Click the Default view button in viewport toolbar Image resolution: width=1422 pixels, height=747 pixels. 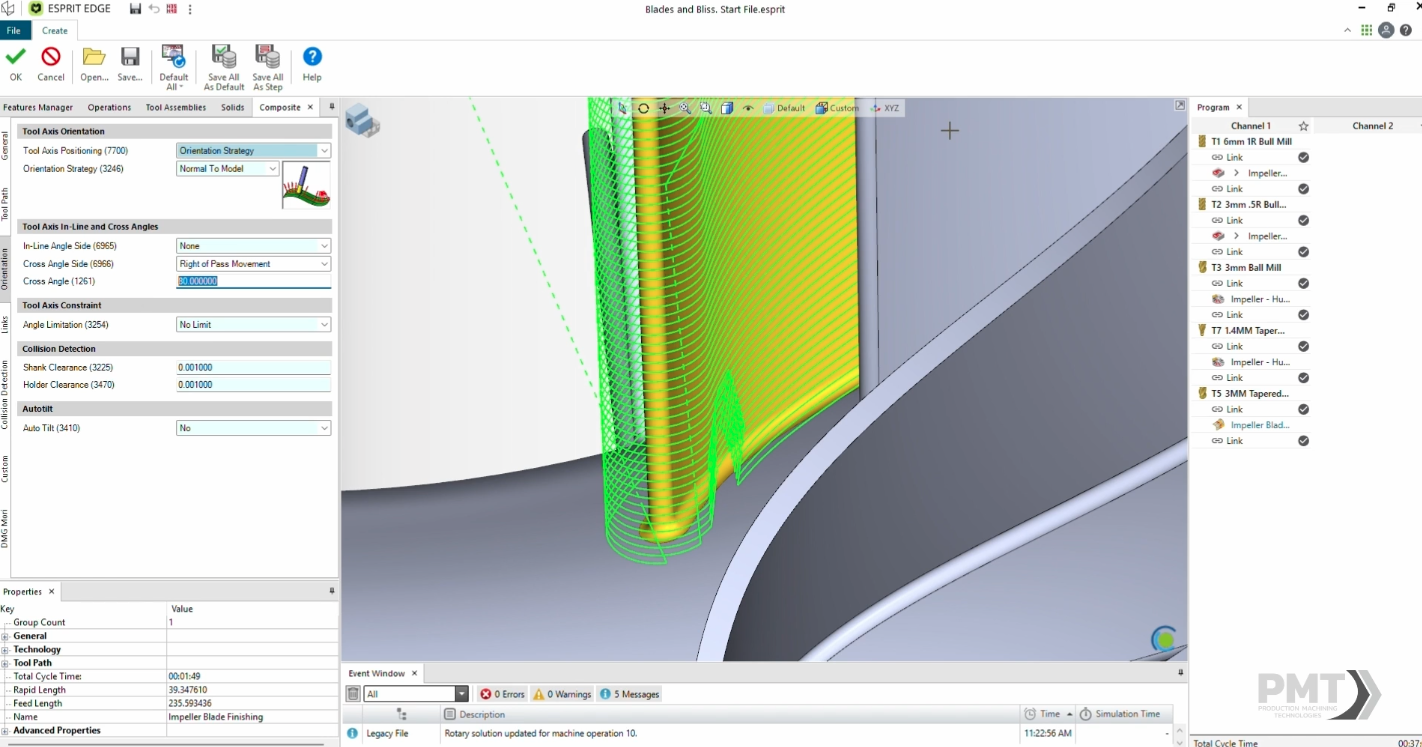pyautogui.click(x=784, y=108)
